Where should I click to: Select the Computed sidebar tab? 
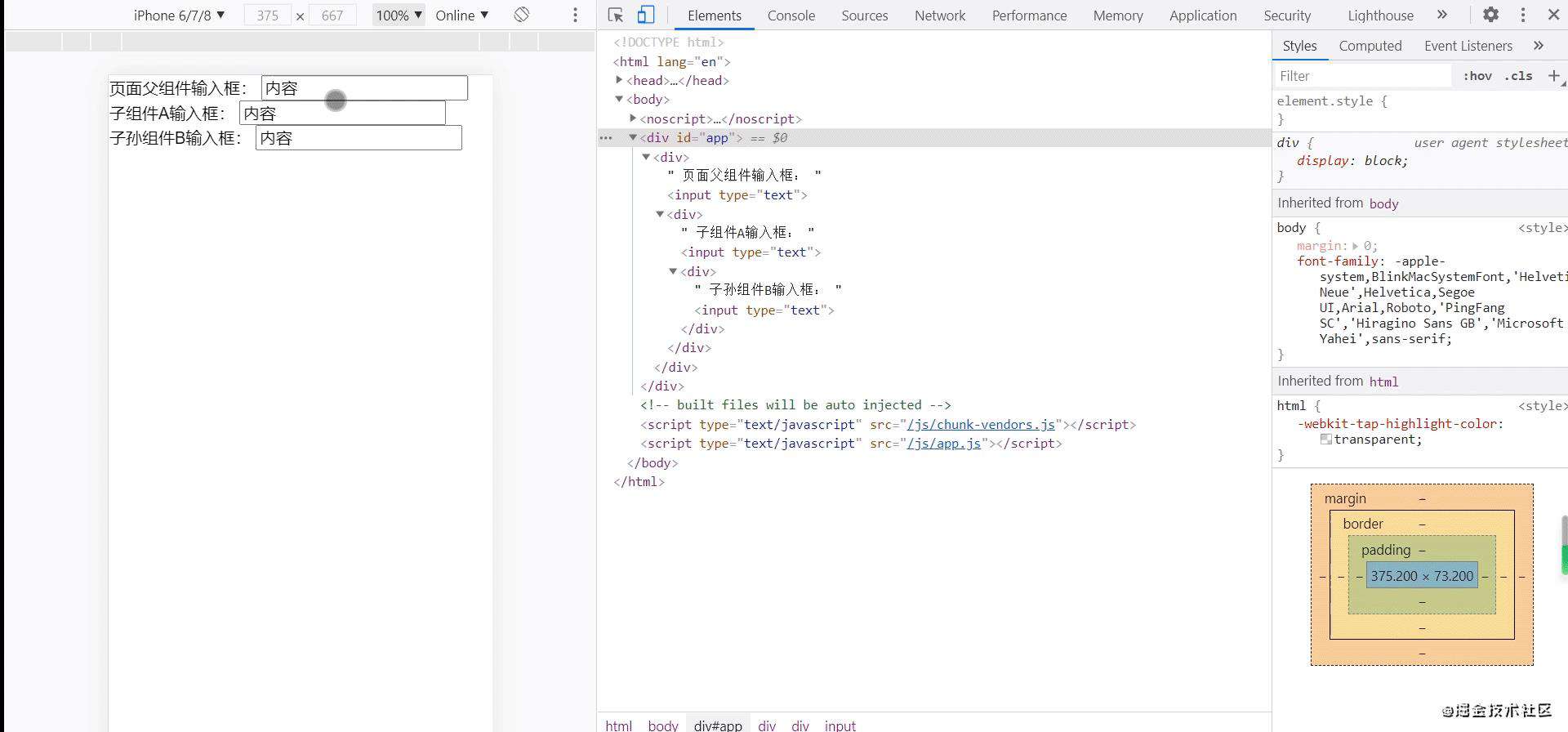(1370, 46)
